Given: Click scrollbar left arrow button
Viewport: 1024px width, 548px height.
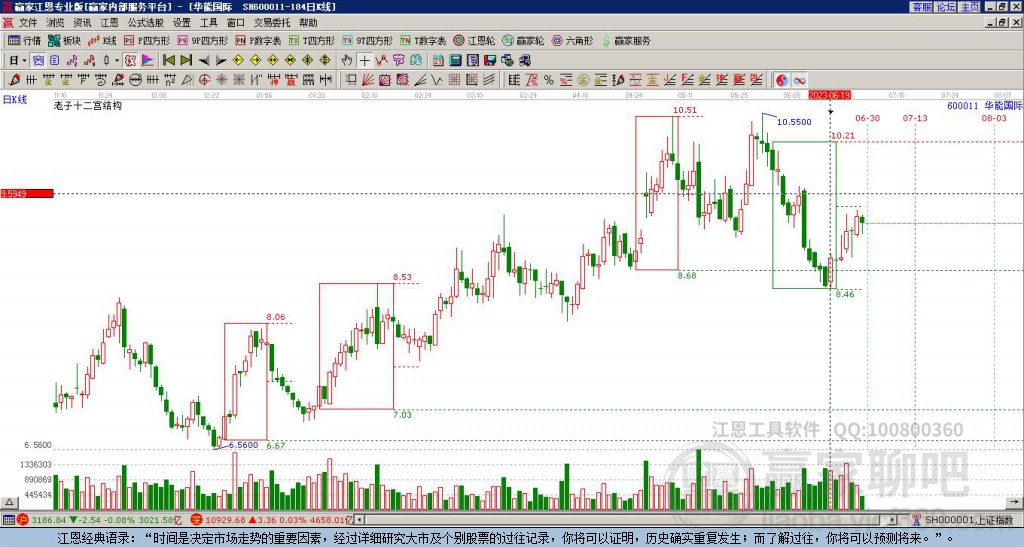Looking at the screenshot, I should click(360, 520).
